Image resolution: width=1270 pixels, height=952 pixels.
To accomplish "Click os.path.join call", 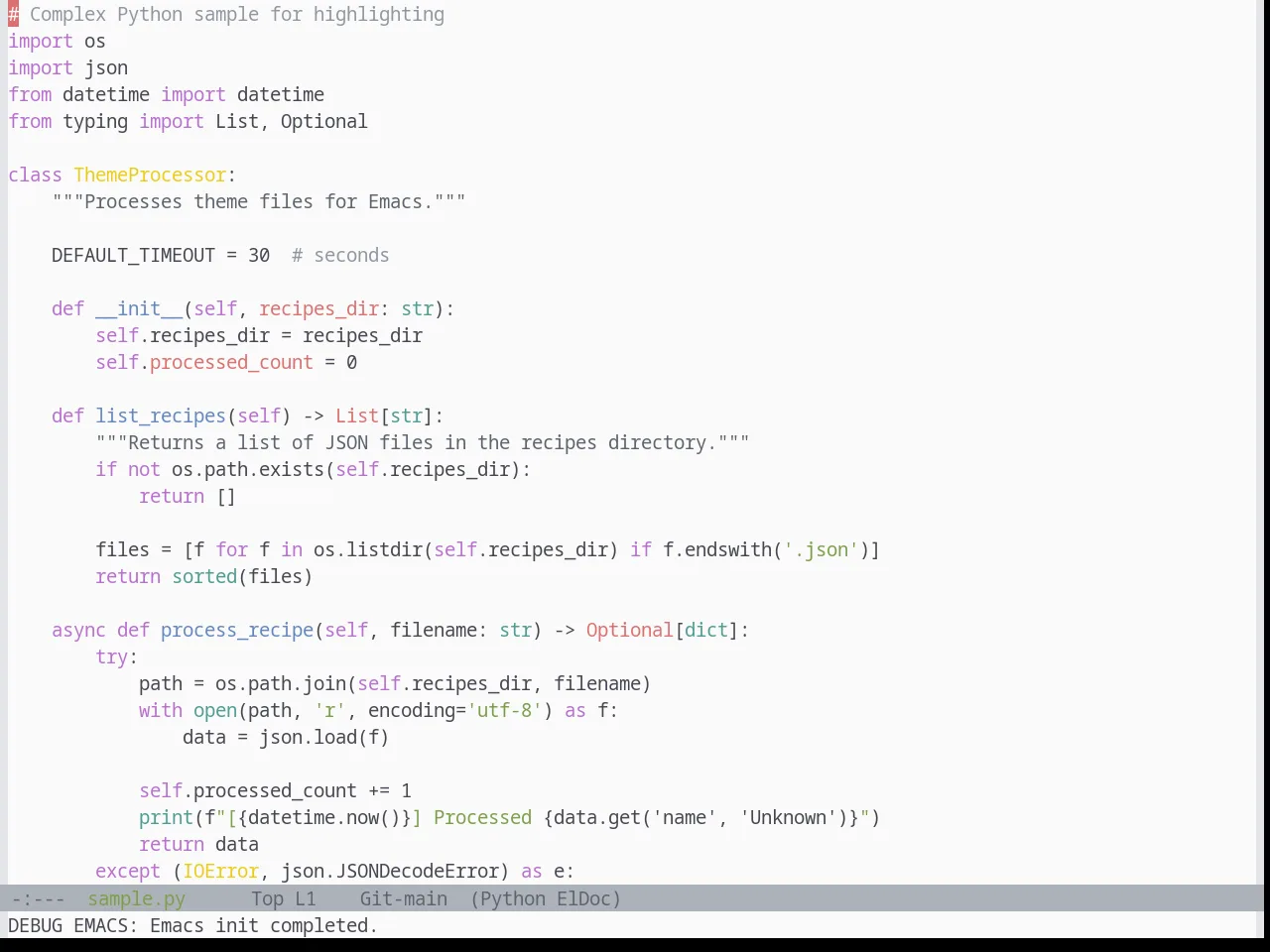I will pos(281,684).
